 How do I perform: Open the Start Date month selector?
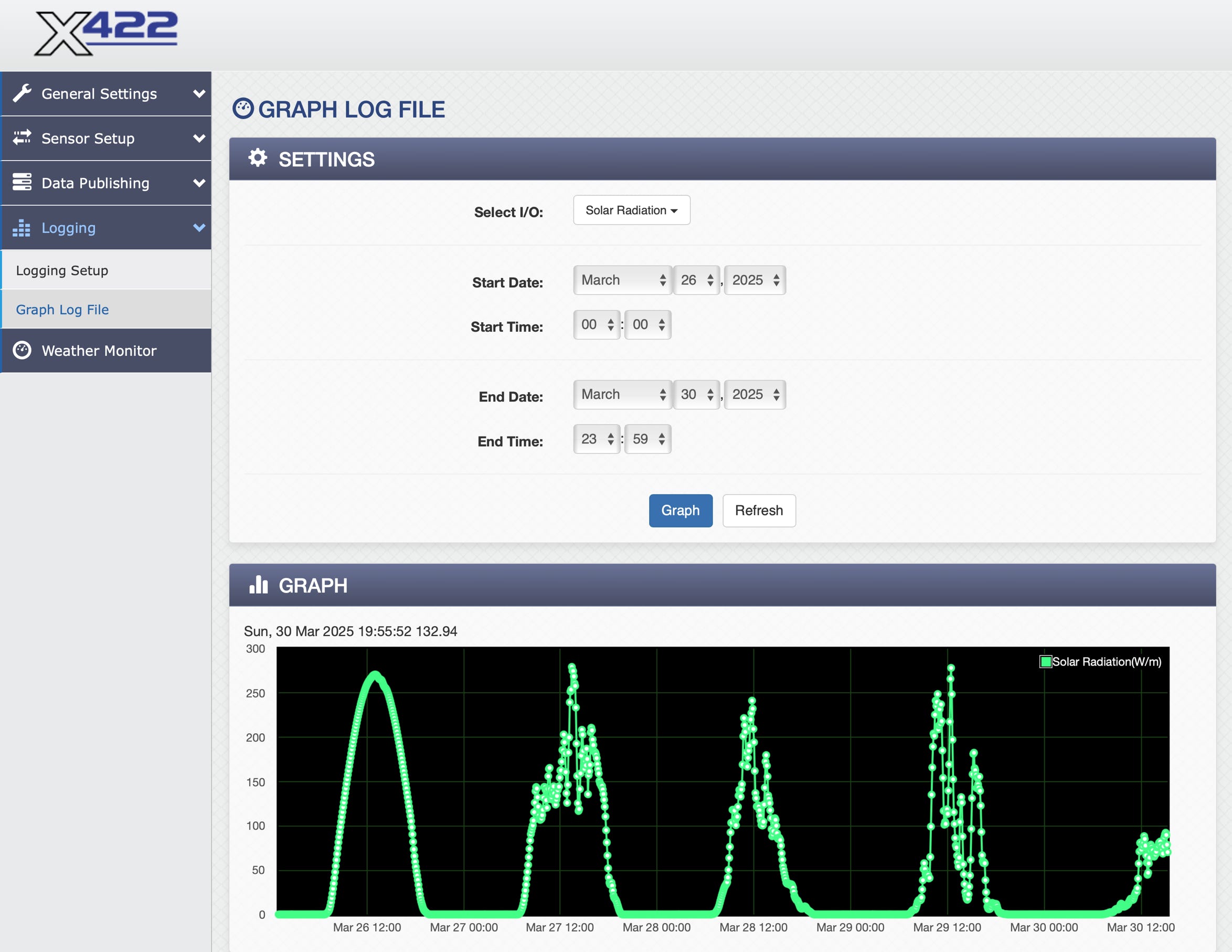(x=622, y=280)
